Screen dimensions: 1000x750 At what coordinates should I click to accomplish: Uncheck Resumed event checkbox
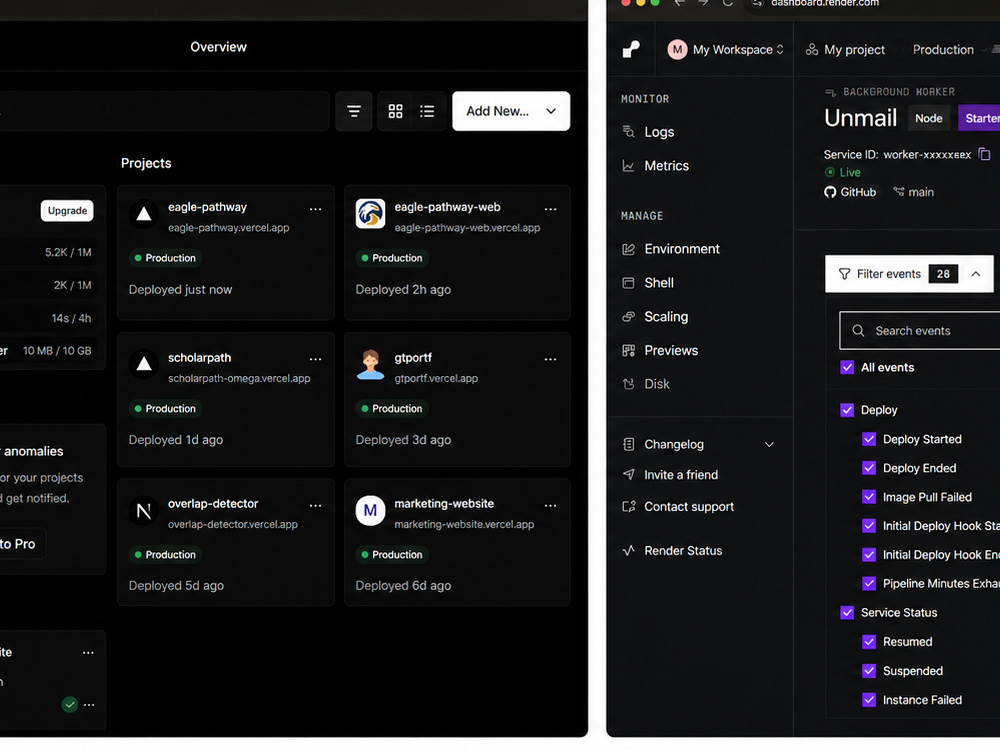pyautogui.click(x=869, y=642)
